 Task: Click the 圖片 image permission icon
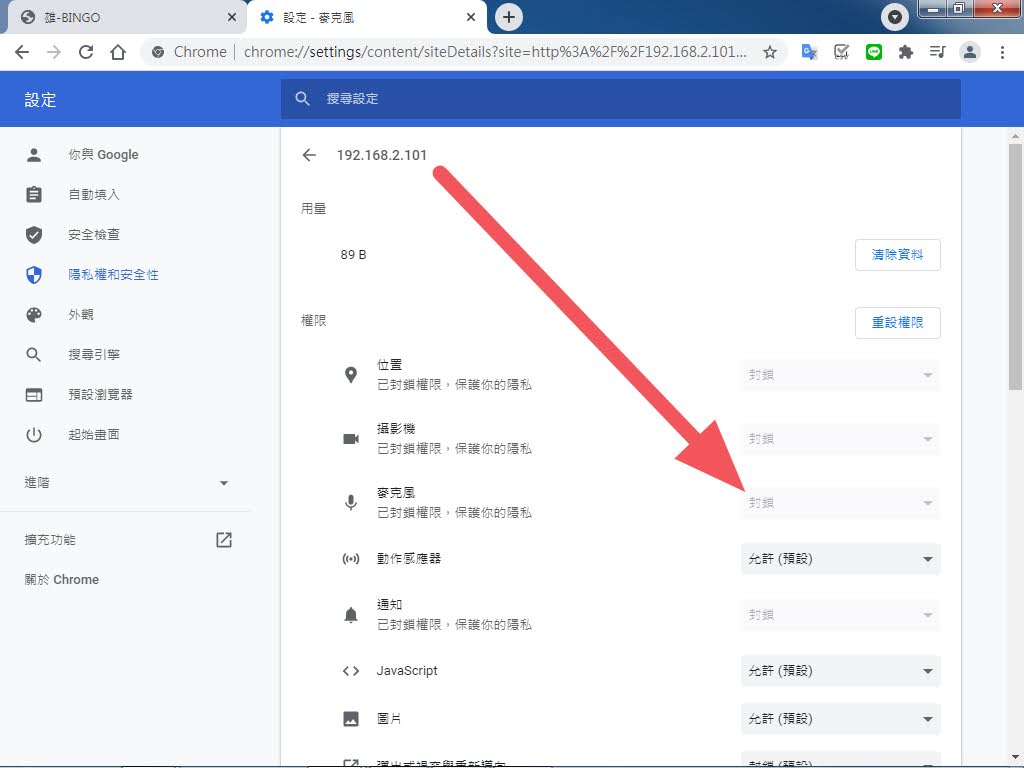pyautogui.click(x=351, y=718)
